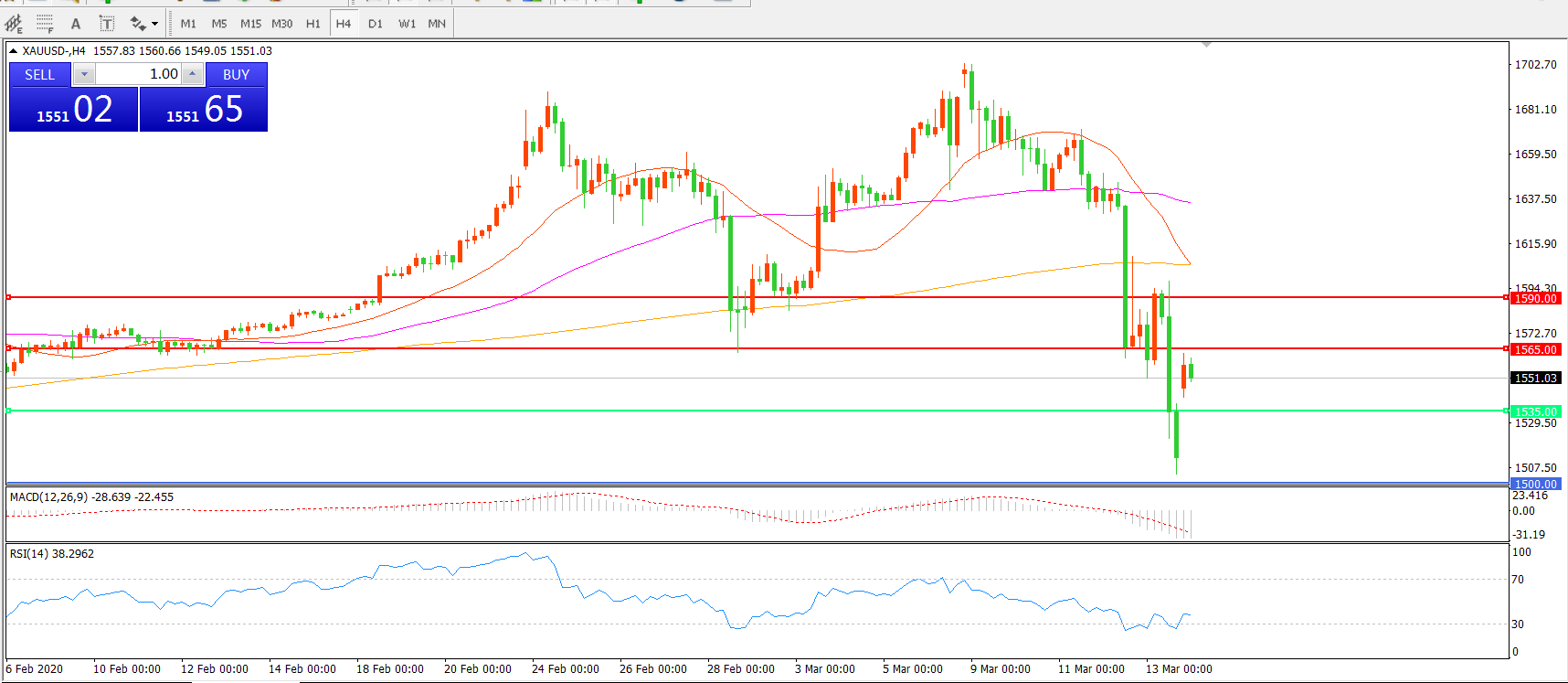
Task: Select the H1 timeframe
Action: click(x=313, y=24)
